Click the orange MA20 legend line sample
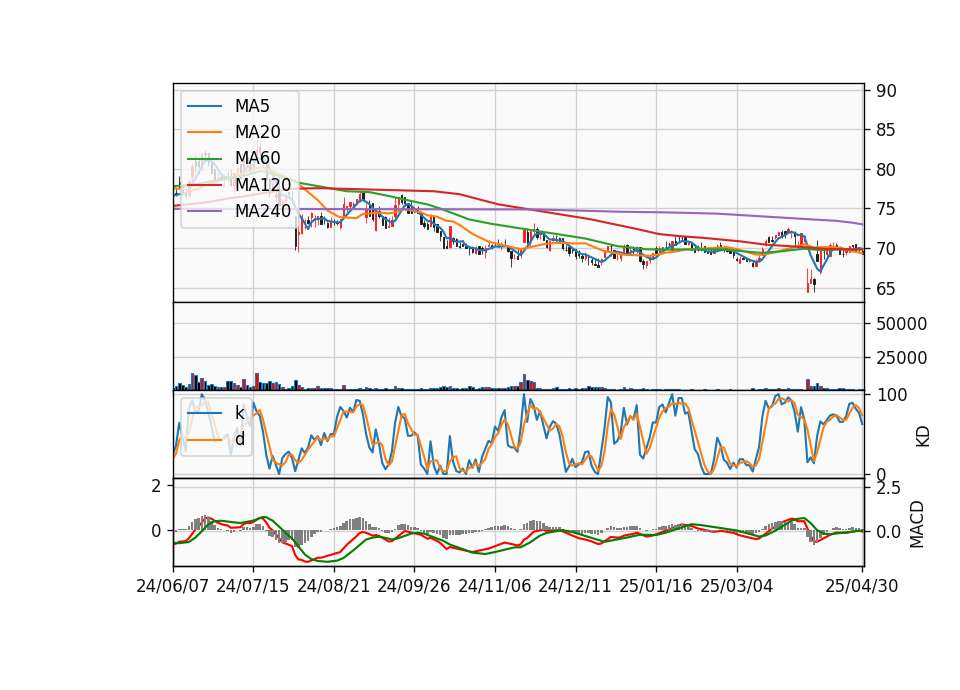 pyautogui.click(x=204, y=132)
